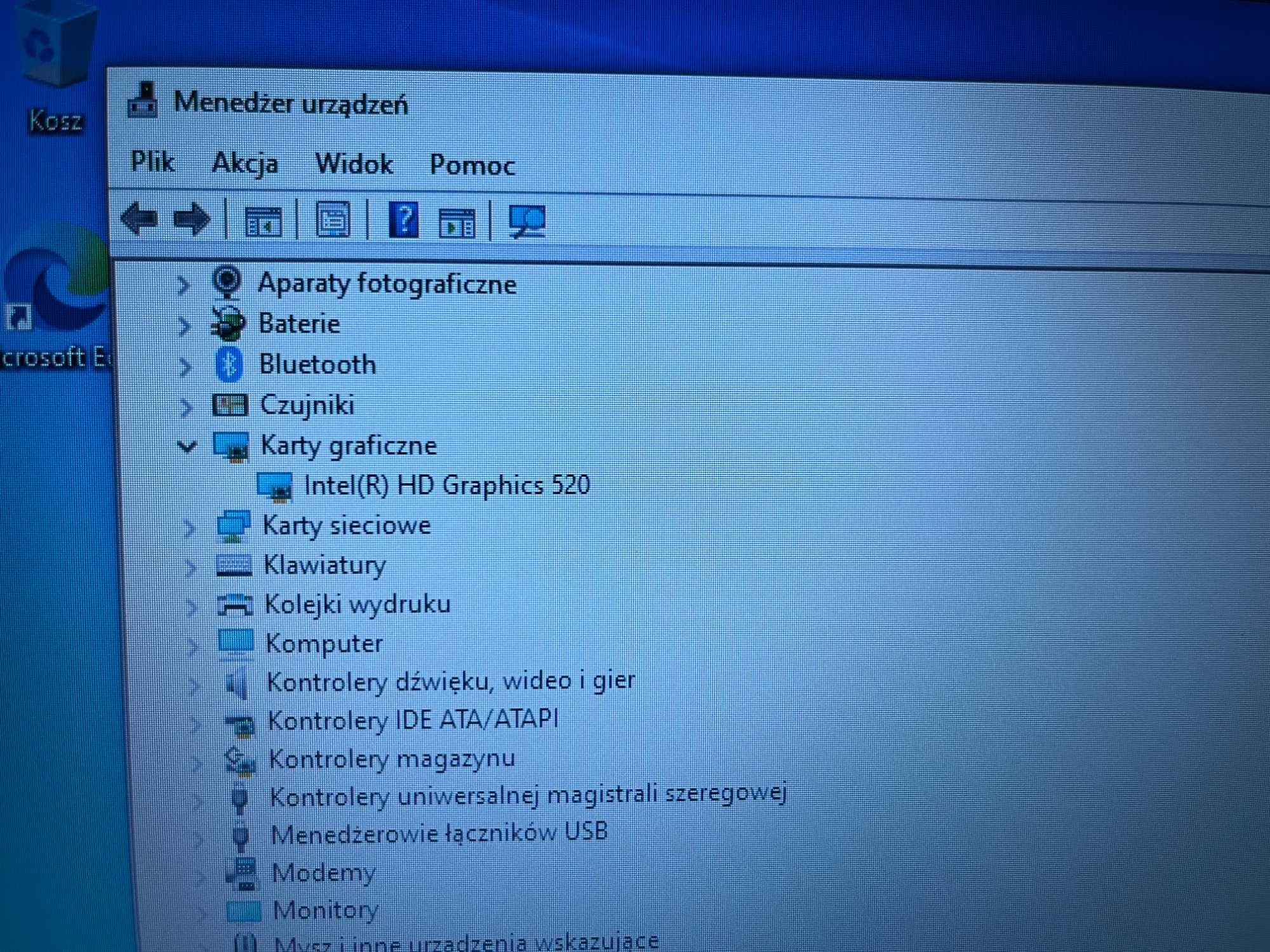The height and width of the screenshot is (952, 1270).
Task: Select the Kolejki wydruku printer icon
Action: 235,605
